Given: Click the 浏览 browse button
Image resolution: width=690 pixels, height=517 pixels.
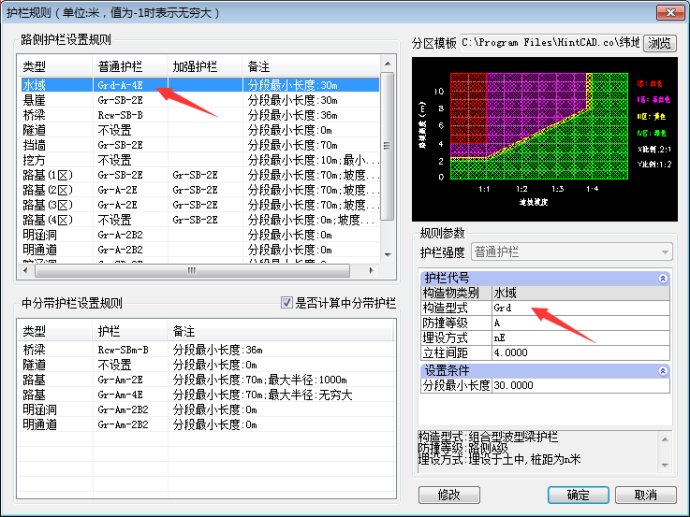Looking at the screenshot, I should point(659,43).
